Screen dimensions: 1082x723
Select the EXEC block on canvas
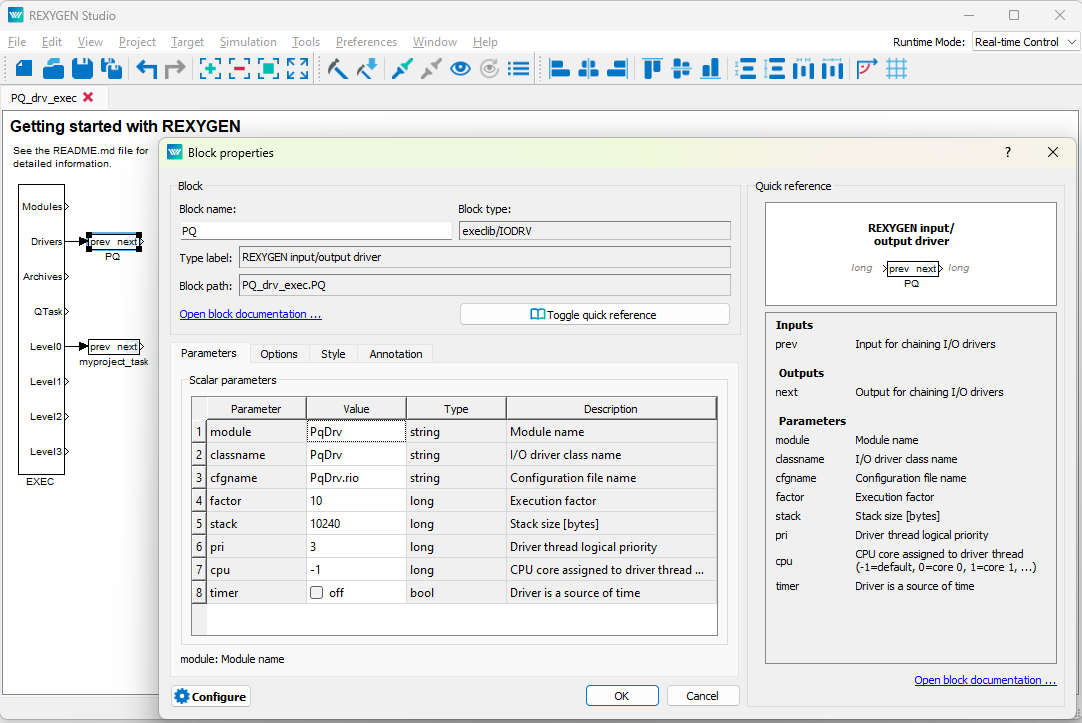click(x=41, y=329)
